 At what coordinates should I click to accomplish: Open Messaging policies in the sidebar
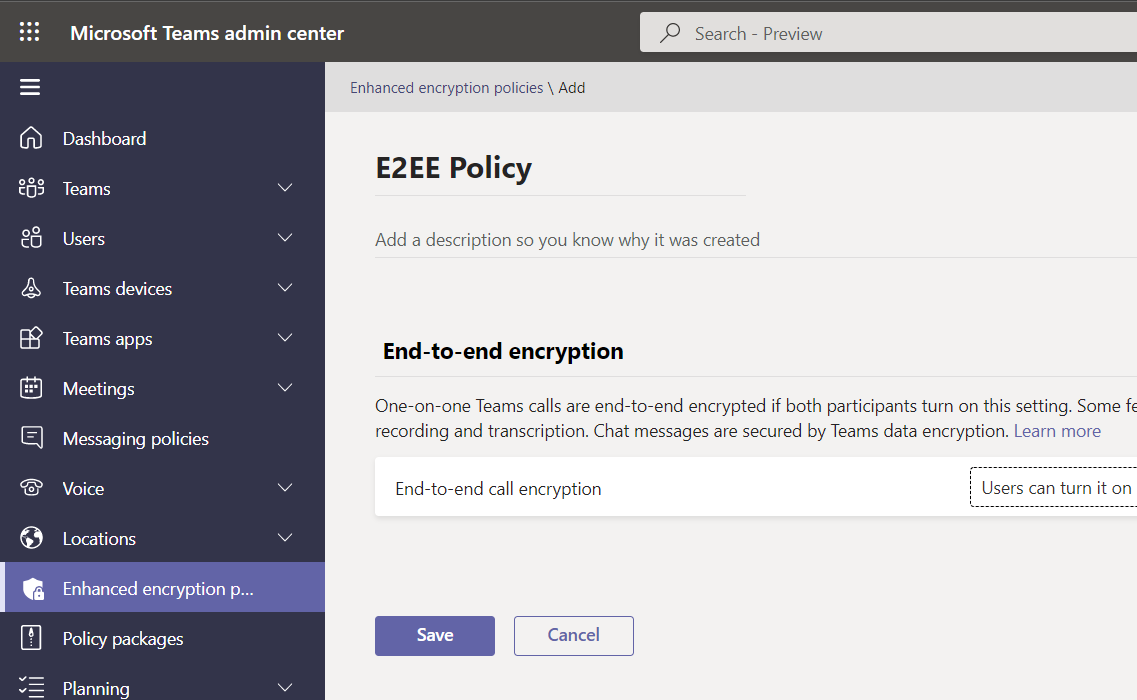(135, 438)
